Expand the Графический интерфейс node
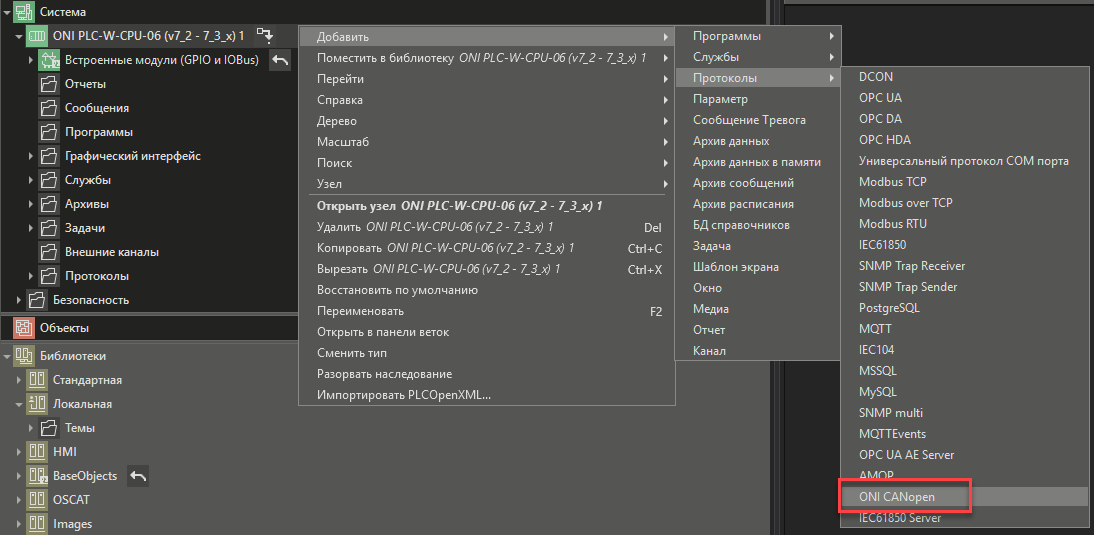Image resolution: width=1094 pixels, height=535 pixels. pos(31,156)
